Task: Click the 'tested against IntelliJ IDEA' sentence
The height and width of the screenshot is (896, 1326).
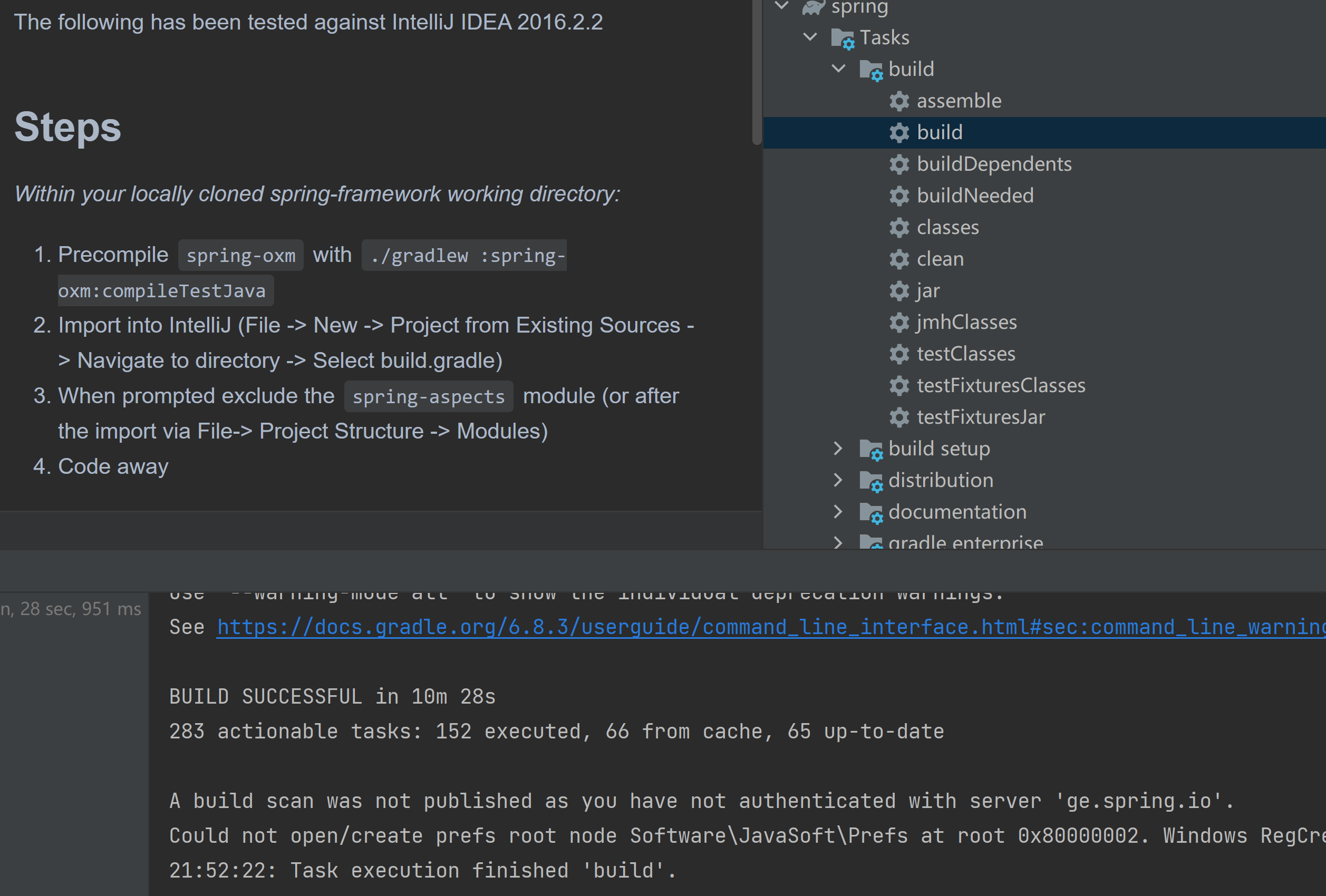Action: click(x=308, y=22)
